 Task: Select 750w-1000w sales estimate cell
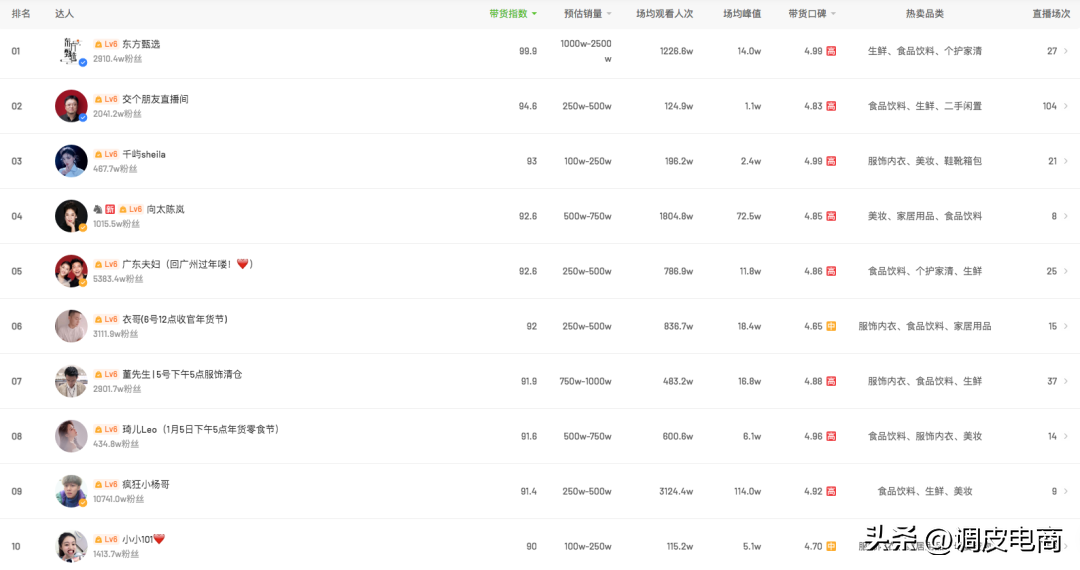(x=585, y=381)
